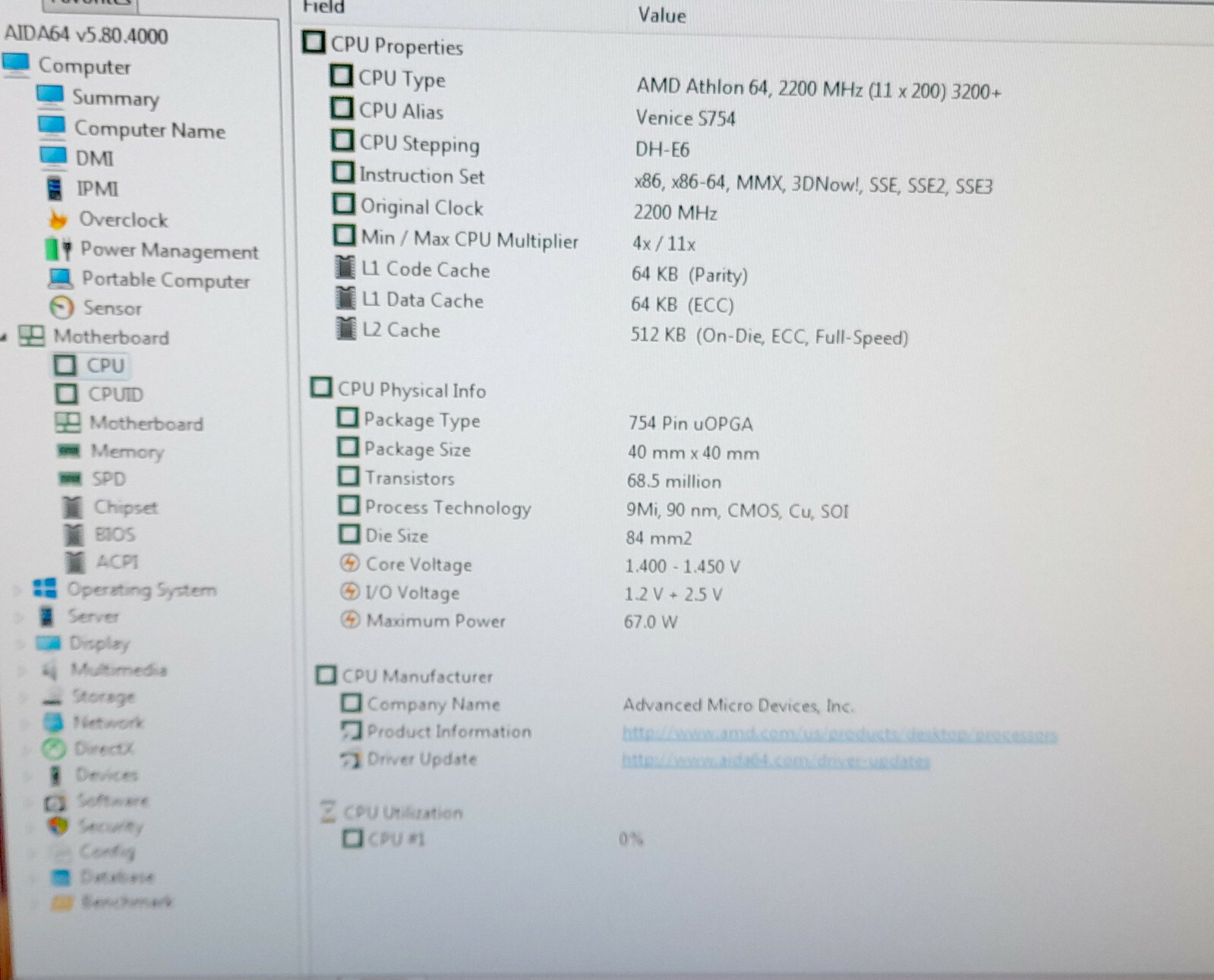The width and height of the screenshot is (1214, 980).
Task: Open the Memory module icon entry
Action: coord(68,451)
